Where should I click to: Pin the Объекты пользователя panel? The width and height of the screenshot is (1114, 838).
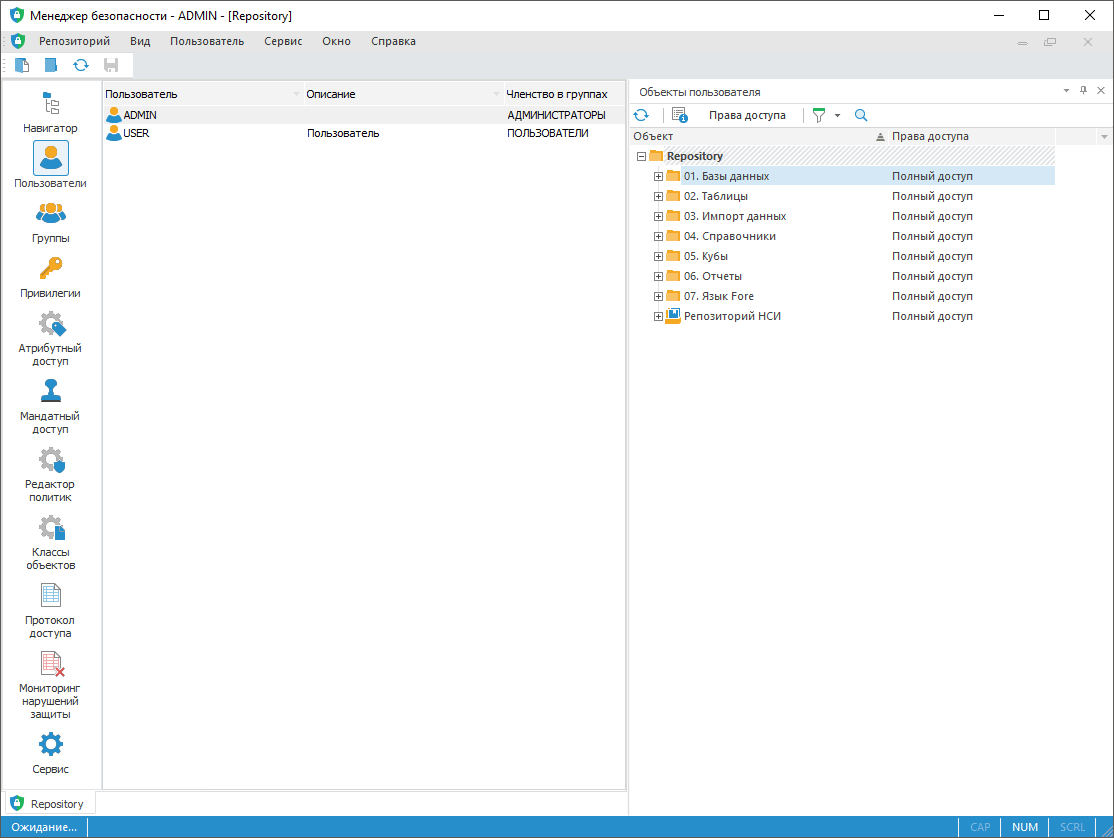1083,91
